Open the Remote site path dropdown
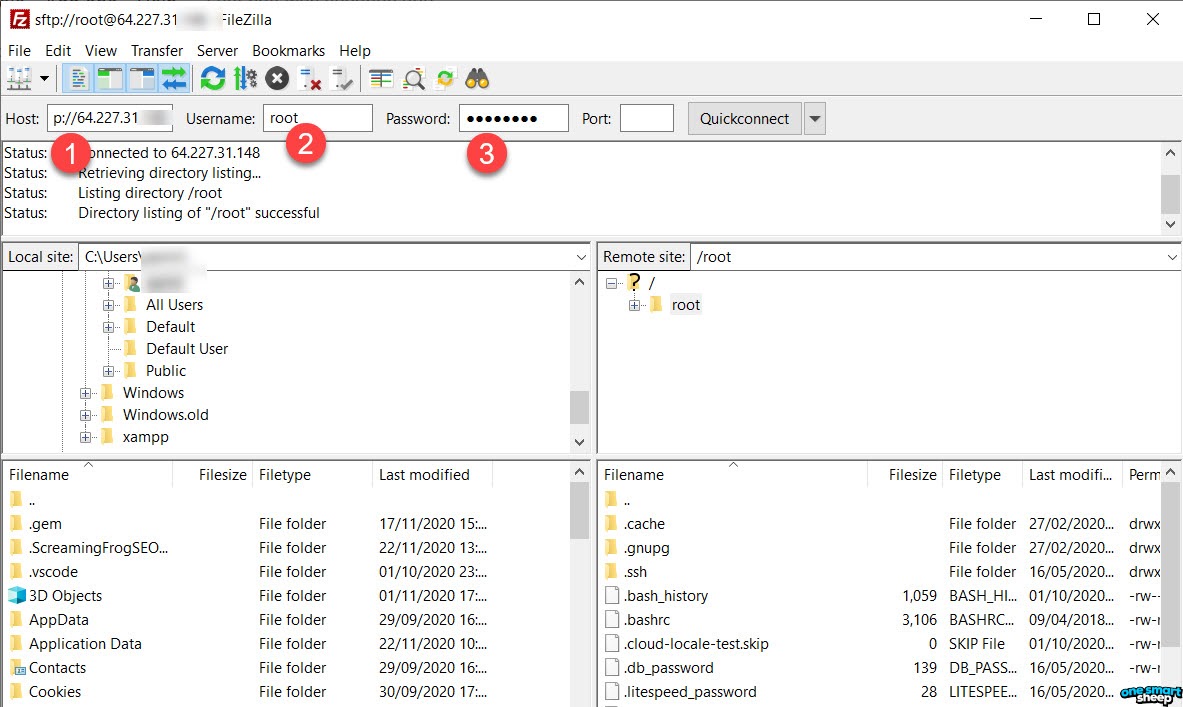 click(x=1172, y=257)
